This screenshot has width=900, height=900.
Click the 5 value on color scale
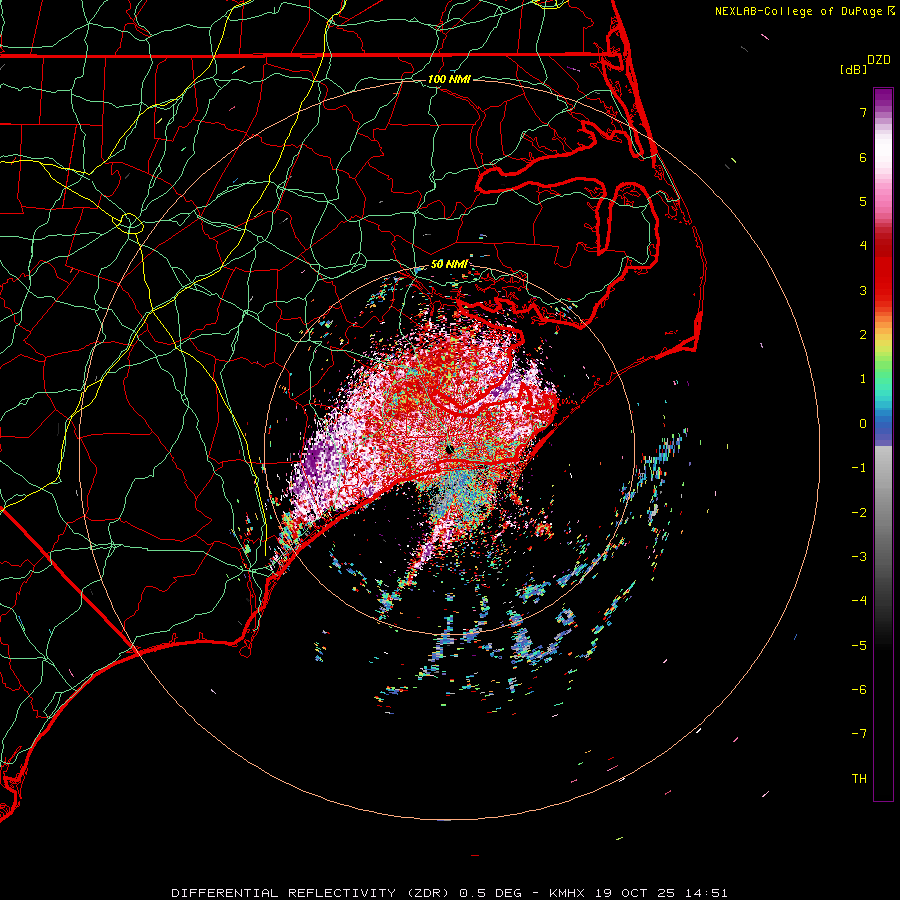[863, 201]
